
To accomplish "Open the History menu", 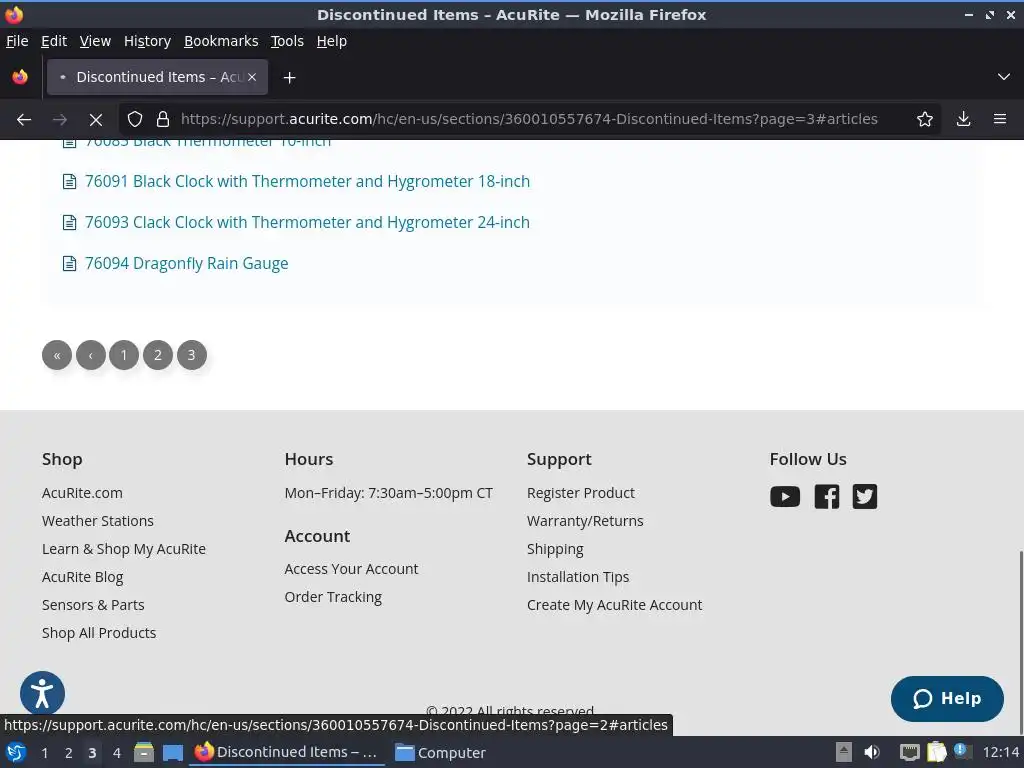I will [148, 41].
